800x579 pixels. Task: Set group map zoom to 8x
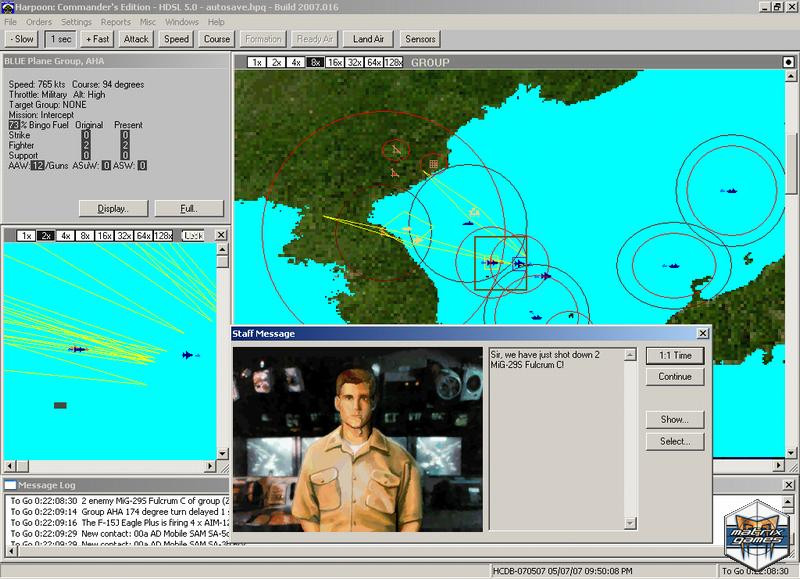click(x=315, y=62)
